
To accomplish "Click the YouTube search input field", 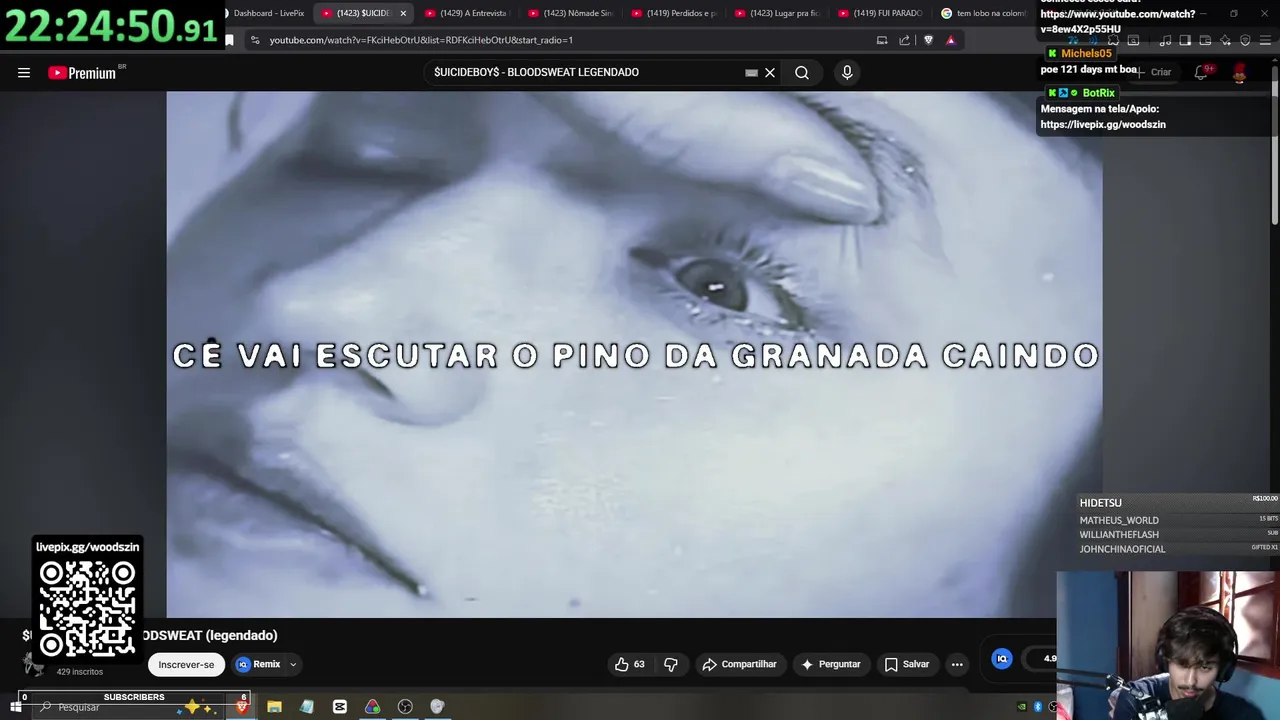I will coord(585,73).
